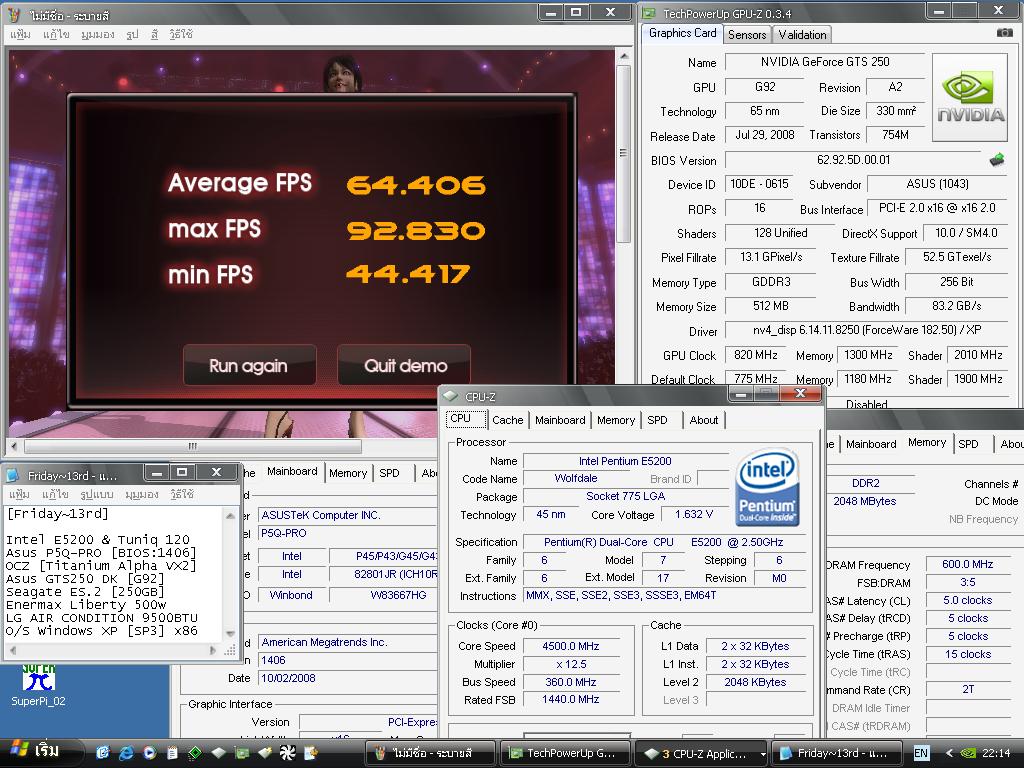Screen dimensions: 1024x768
Task: Click the Paint window title icon
Action: [x=13, y=14]
